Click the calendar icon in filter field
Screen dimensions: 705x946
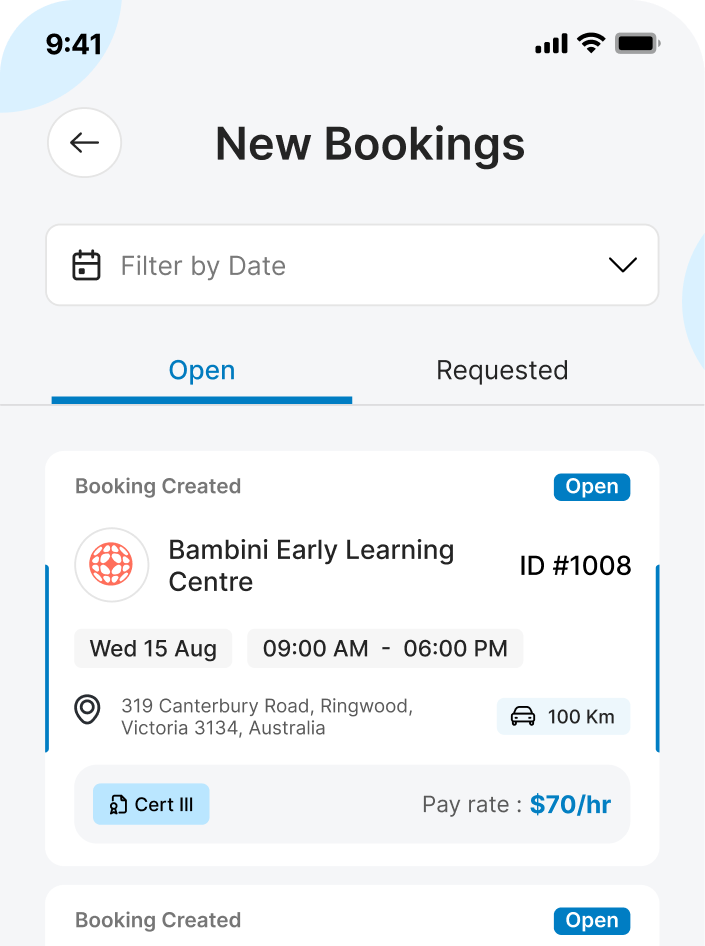87,266
